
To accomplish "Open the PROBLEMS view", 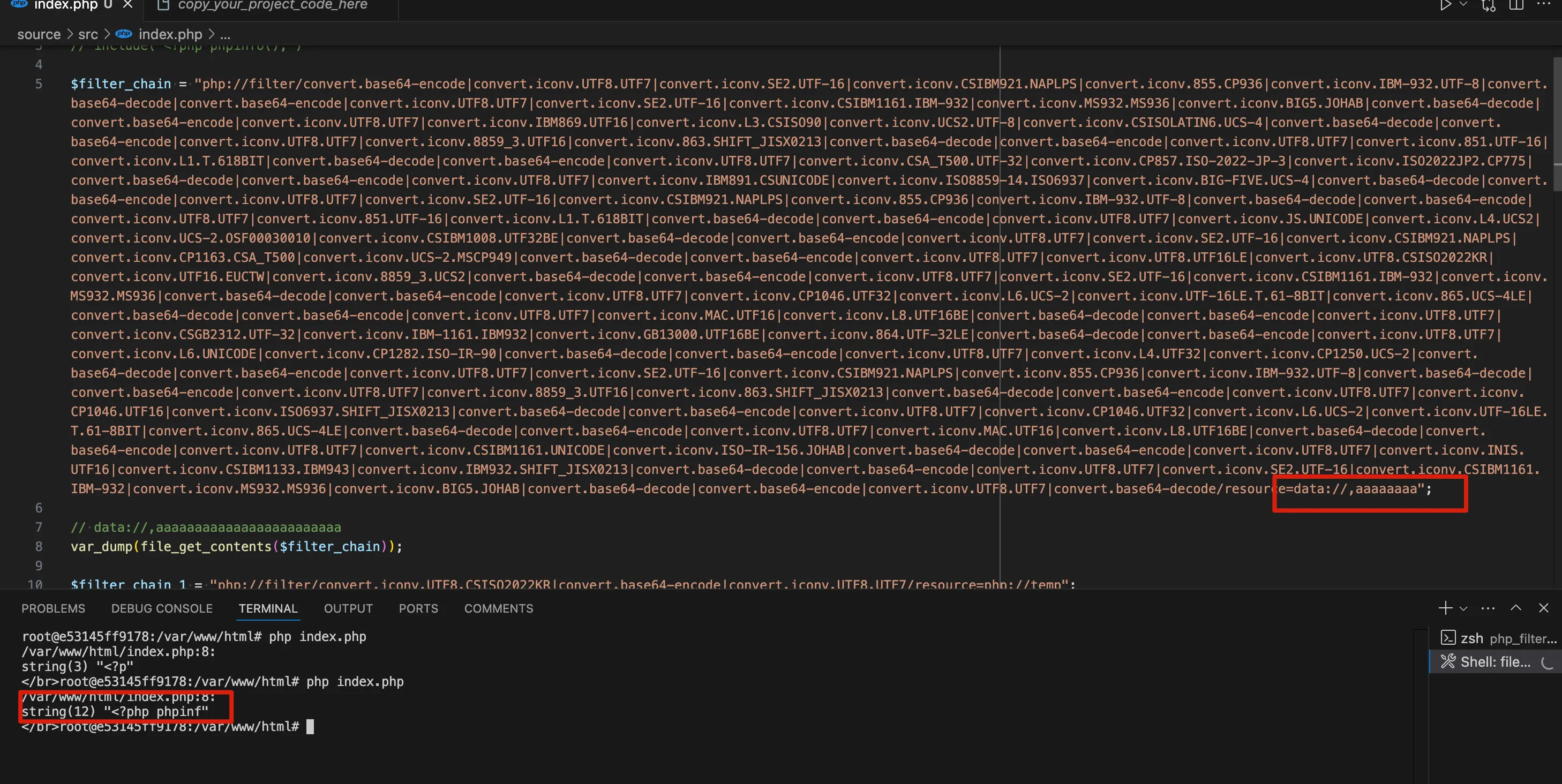I will 54,608.
